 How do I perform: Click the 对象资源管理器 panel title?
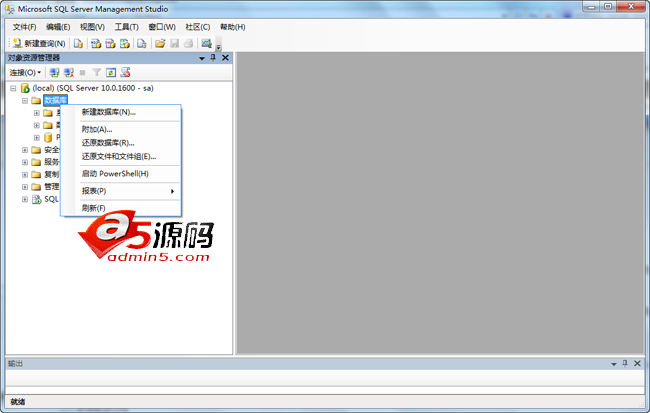(34, 58)
